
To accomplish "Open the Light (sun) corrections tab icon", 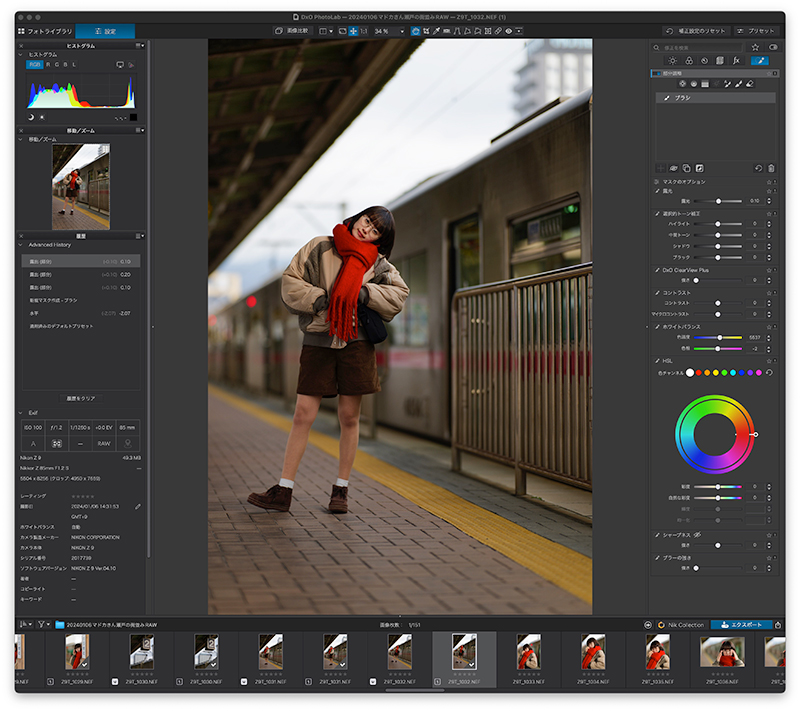I will (x=672, y=61).
